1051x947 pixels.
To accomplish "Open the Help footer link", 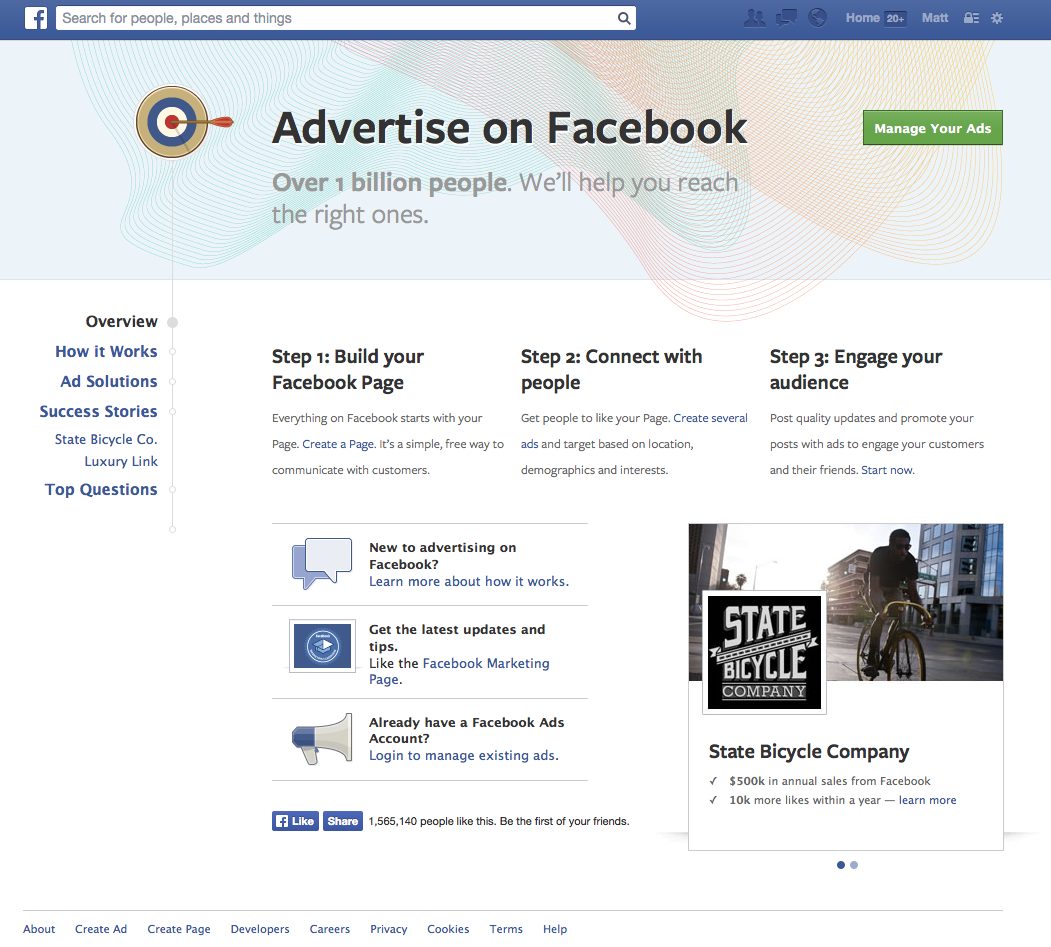I will tap(555, 929).
